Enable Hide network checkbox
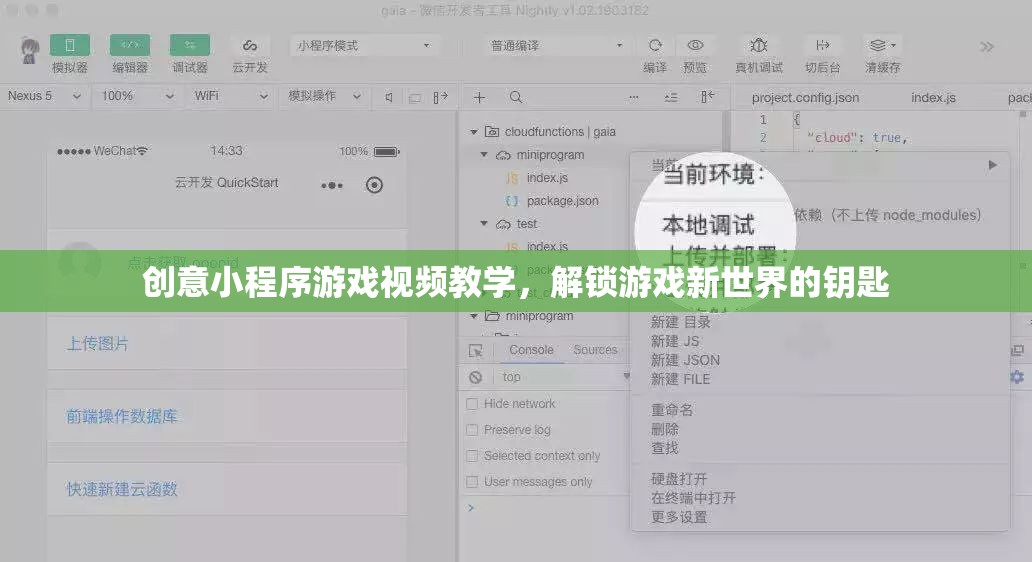This screenshot has height=562, width=1032. tap(472, 404)
